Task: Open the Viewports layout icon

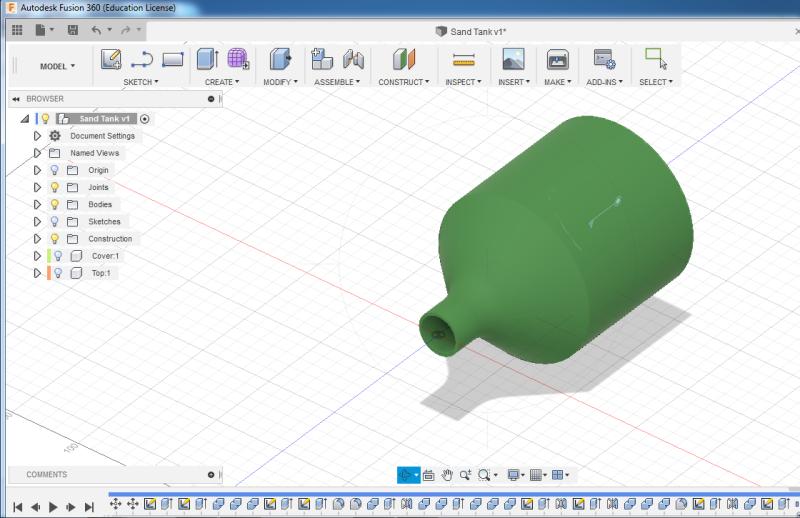Action: [x=558, y=475]
